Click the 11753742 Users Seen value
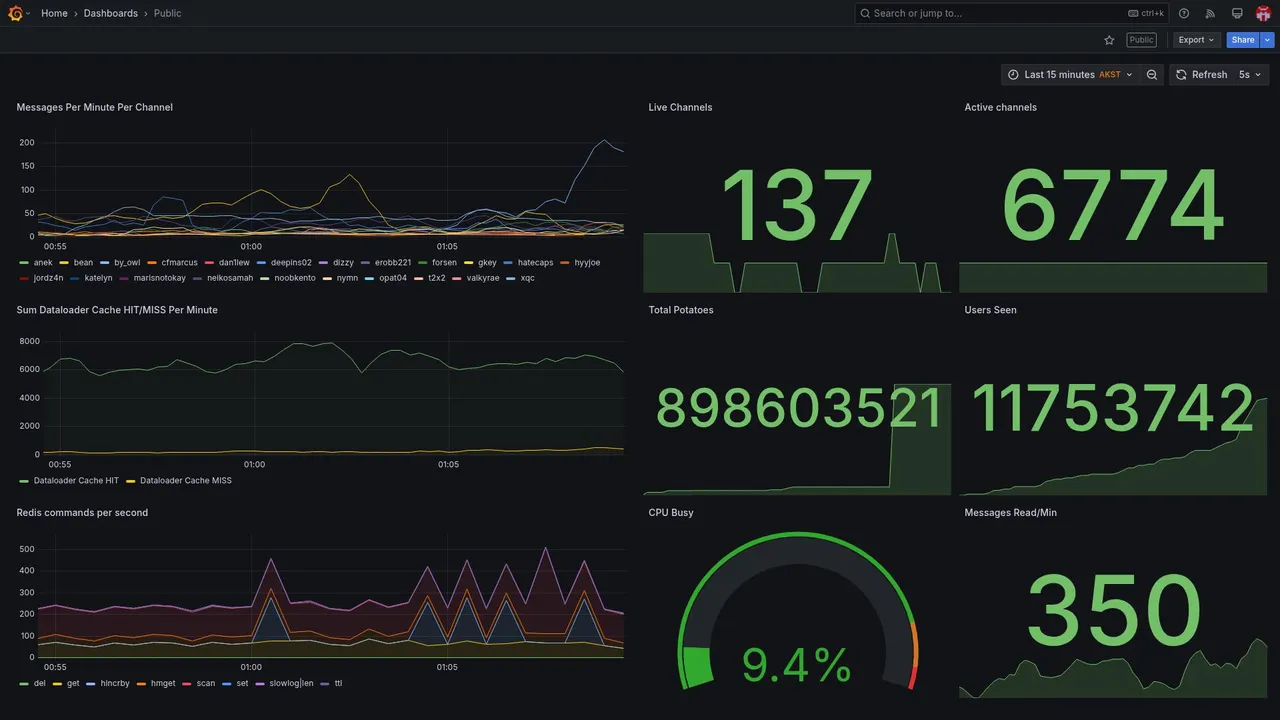This screenshot has height=720, width=1280. point(1113,410)
